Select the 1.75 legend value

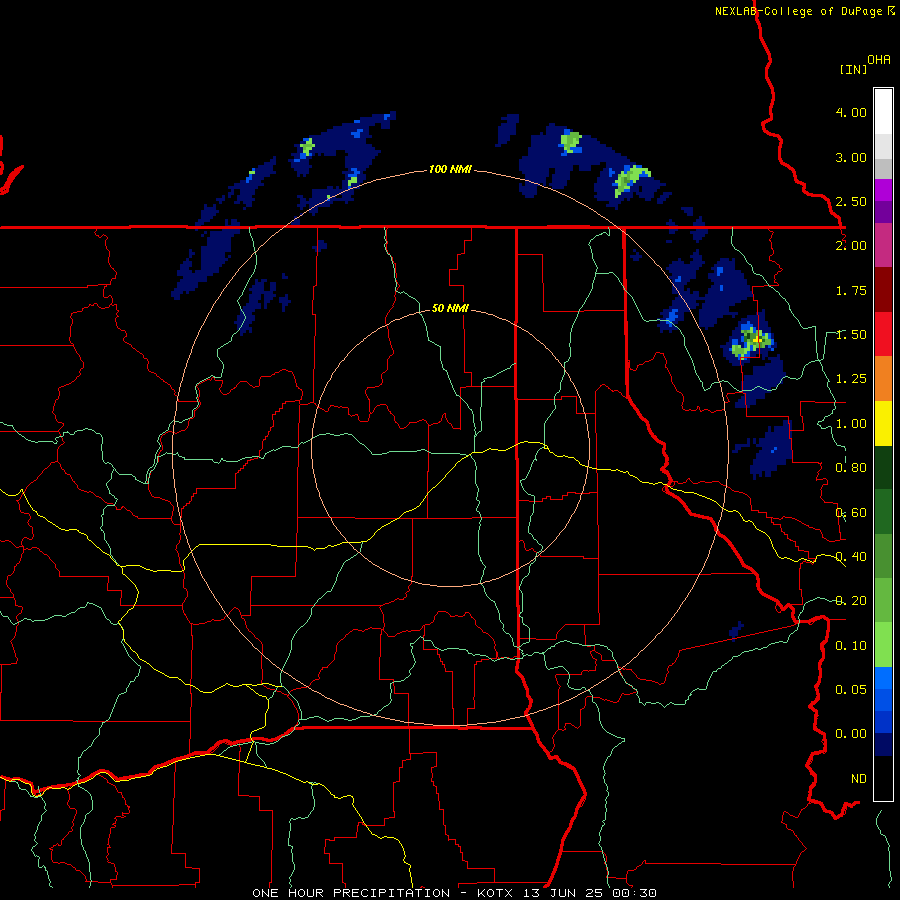851,290
